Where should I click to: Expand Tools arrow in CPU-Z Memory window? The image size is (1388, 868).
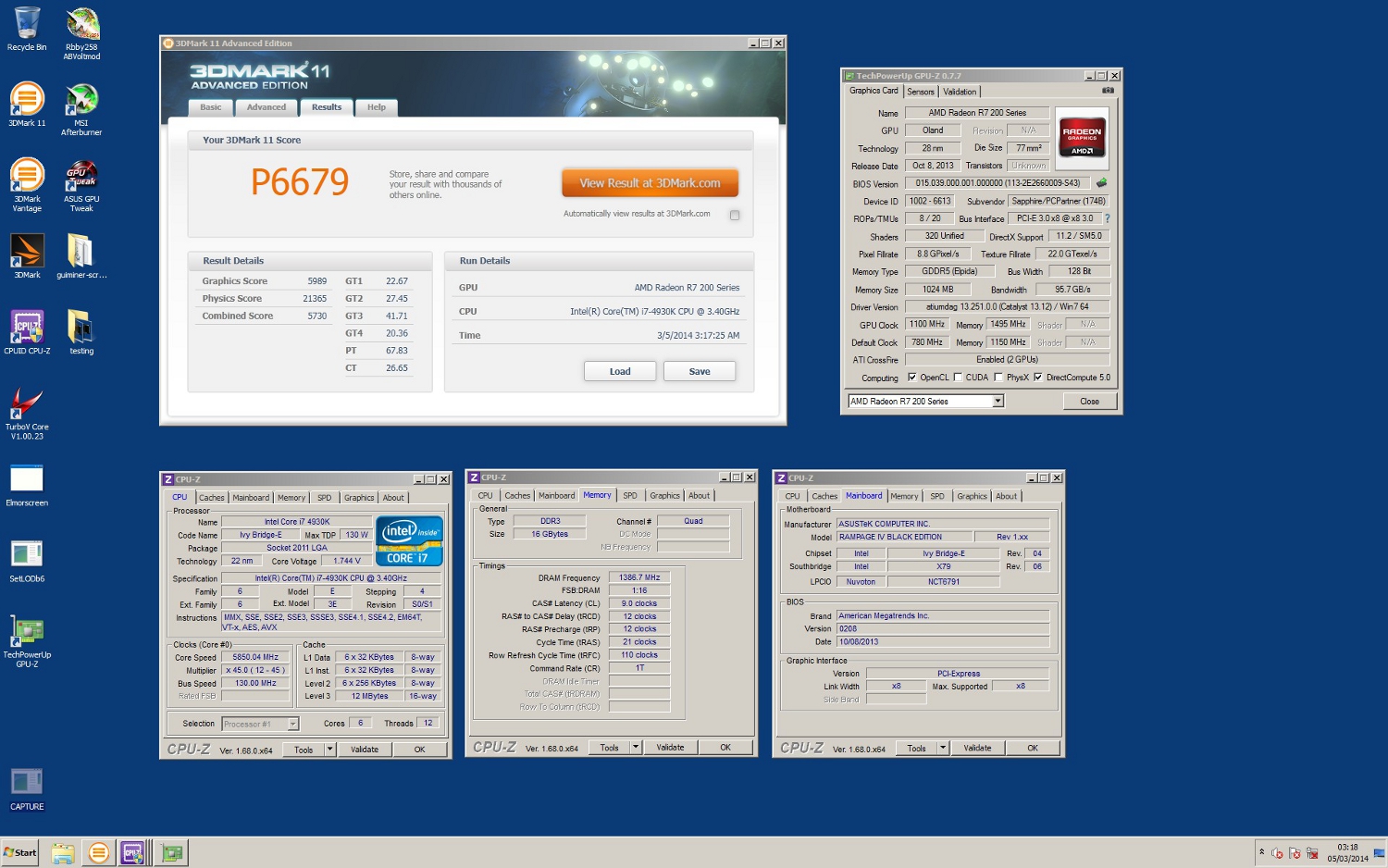click(x=636, y=748)
